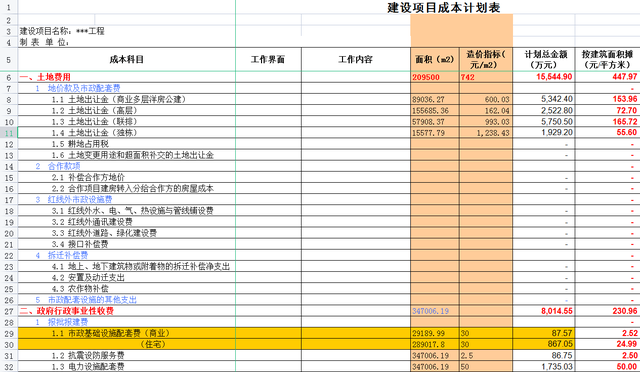Select the 1,735.03 amount cell

pos(544,367)
